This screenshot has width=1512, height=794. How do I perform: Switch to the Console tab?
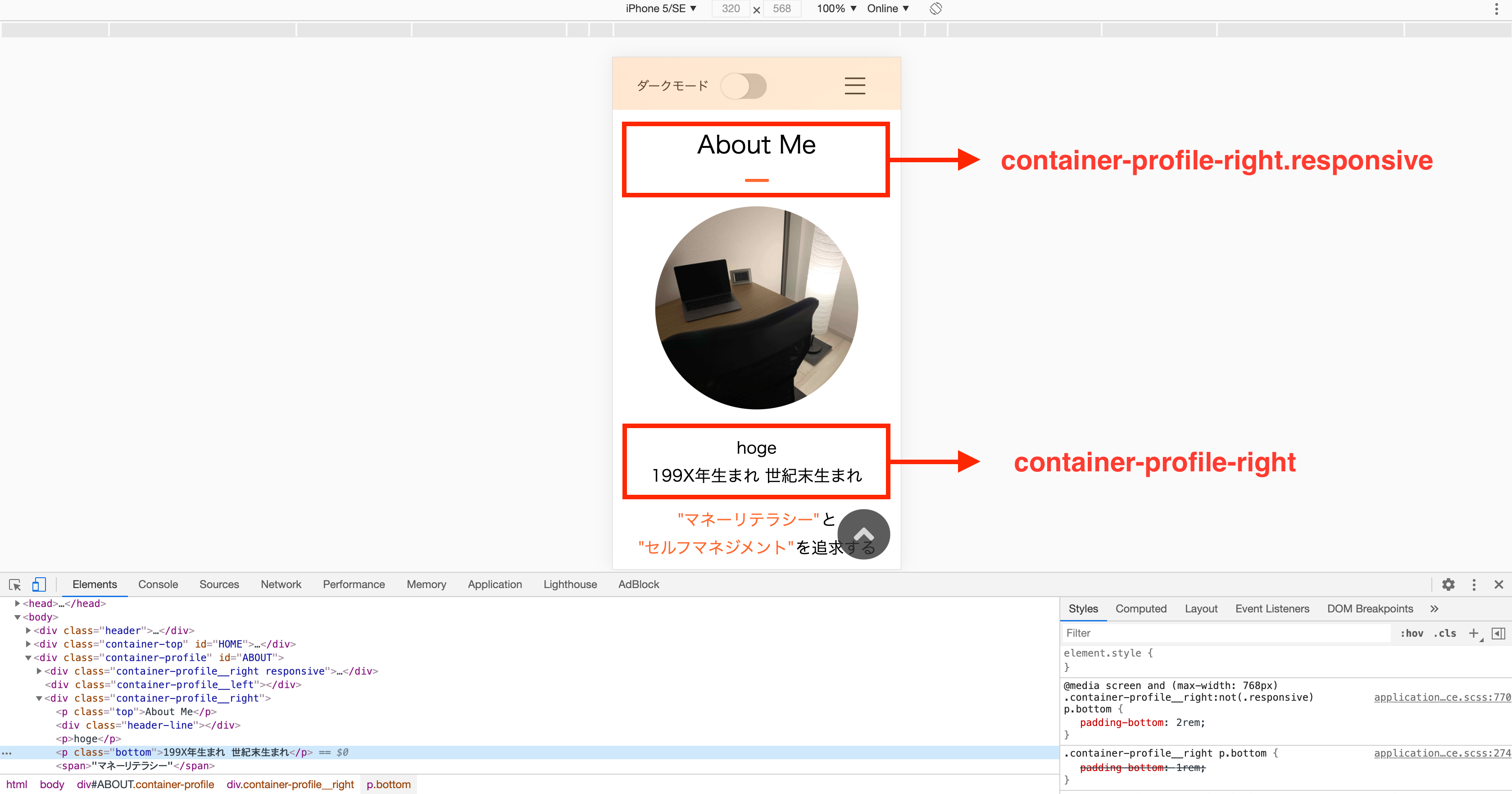click(x=158, y=584)
